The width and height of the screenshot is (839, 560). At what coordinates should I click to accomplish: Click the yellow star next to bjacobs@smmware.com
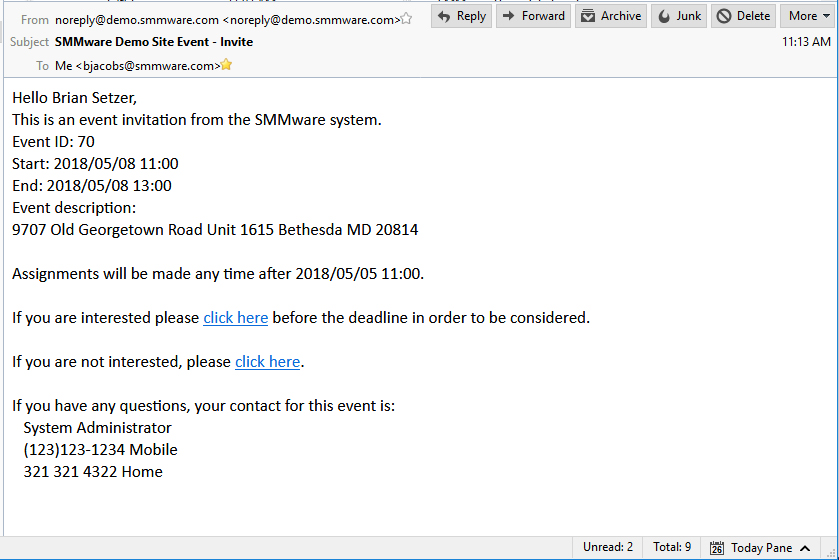226,65
